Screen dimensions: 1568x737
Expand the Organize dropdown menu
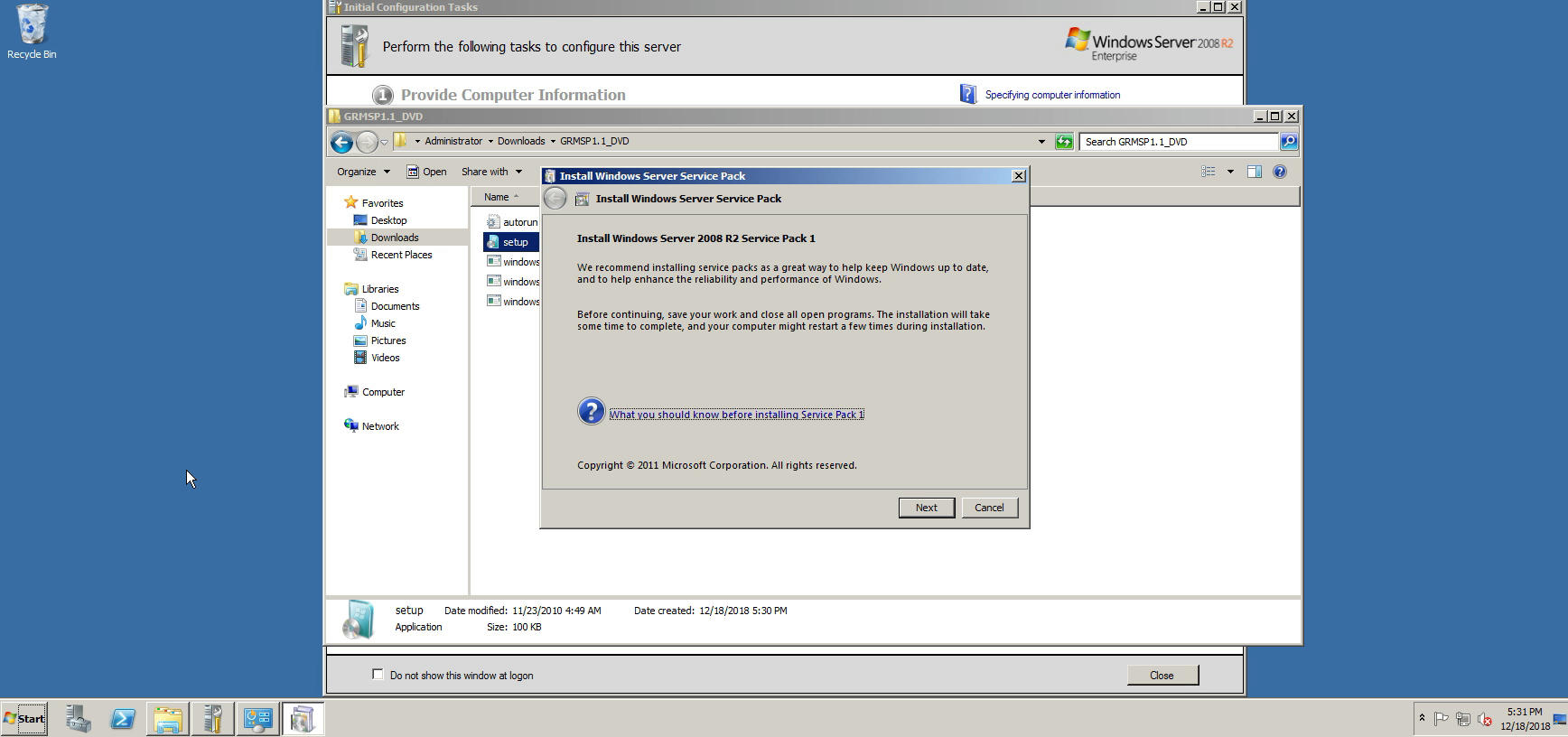tap(363, 172)
